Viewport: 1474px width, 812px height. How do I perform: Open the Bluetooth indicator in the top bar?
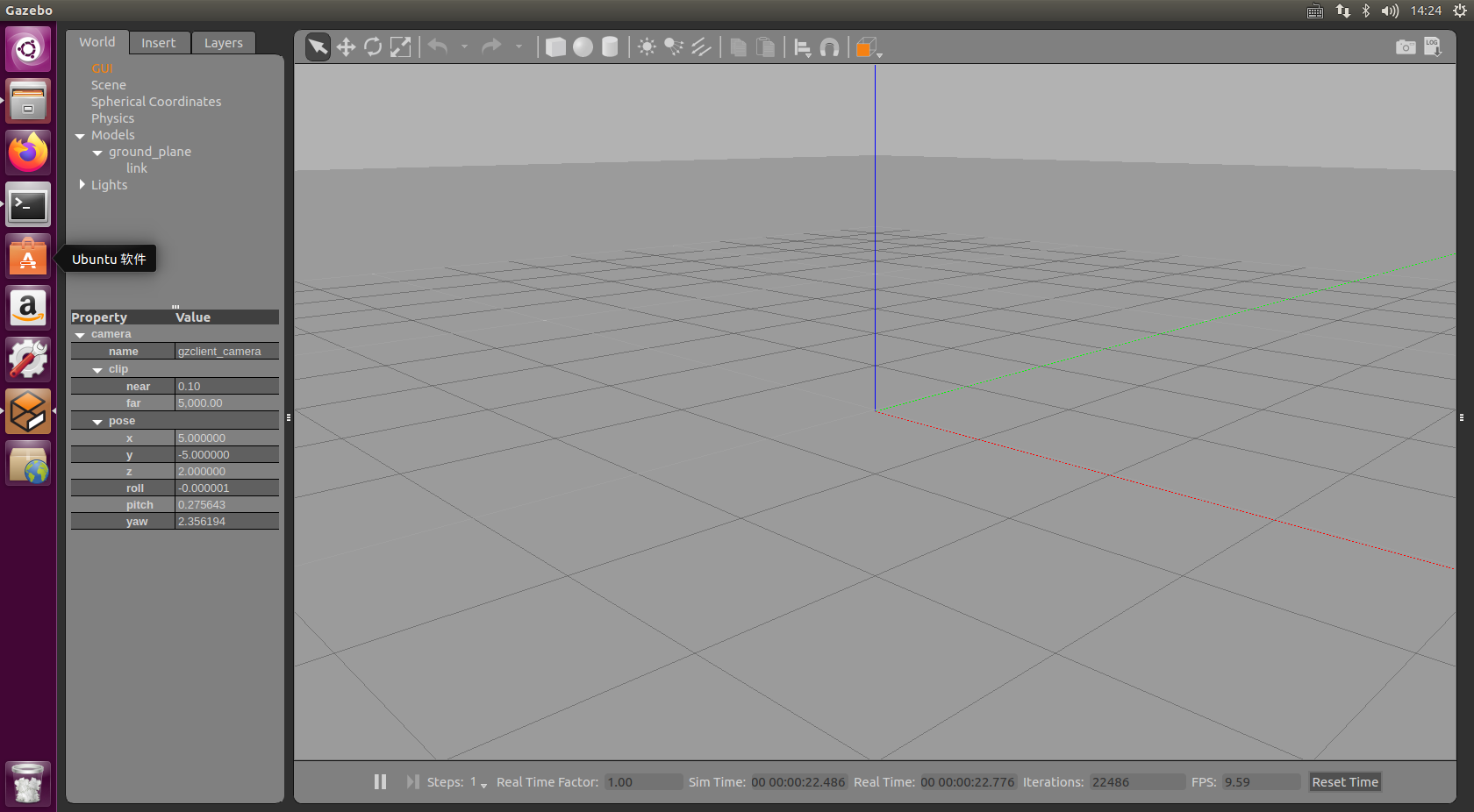tap(1366, 11)
